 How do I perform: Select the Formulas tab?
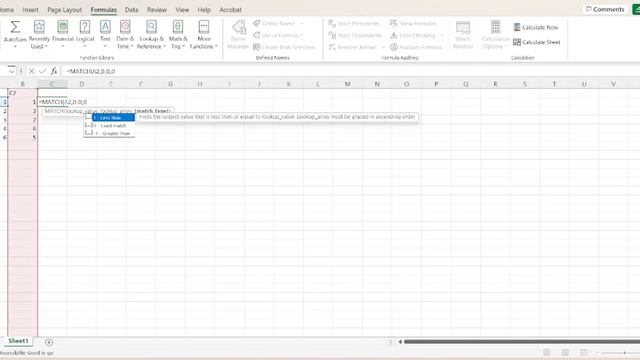104,9
